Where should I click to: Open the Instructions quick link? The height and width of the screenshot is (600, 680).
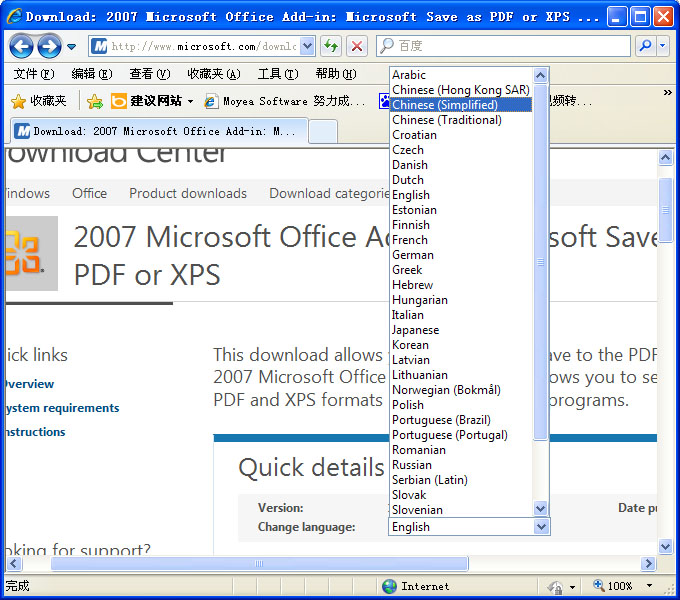point(36,432)
